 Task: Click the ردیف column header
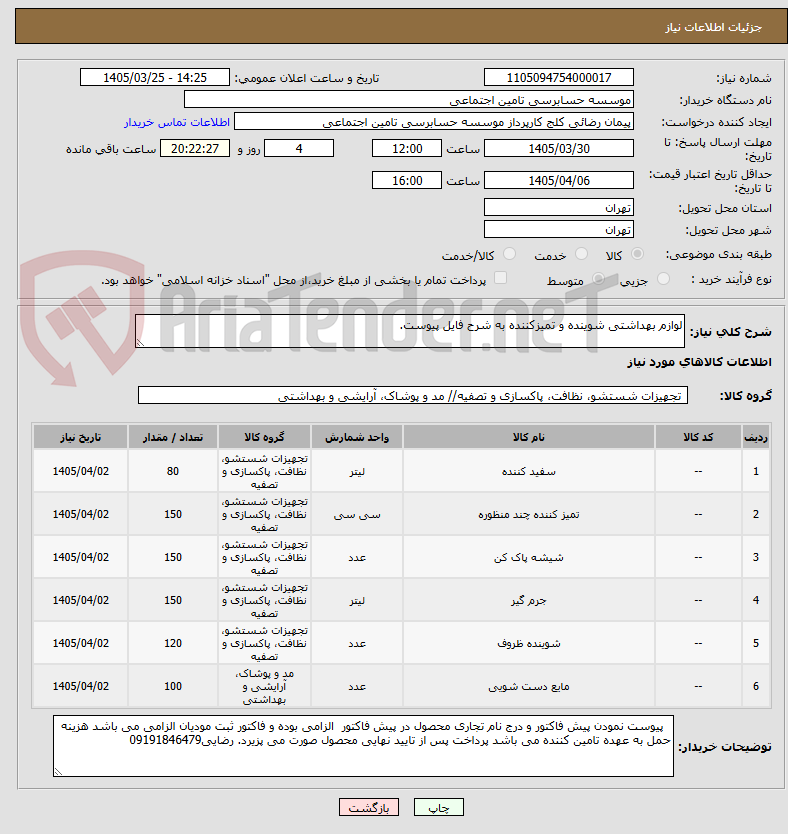tap(756, 437)
